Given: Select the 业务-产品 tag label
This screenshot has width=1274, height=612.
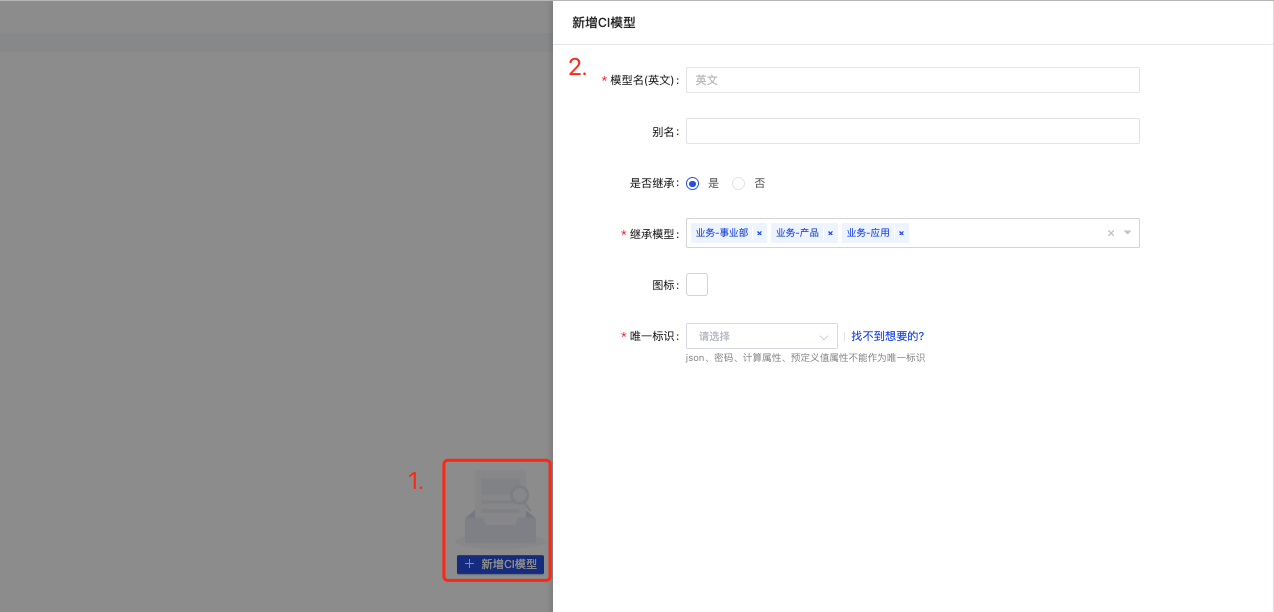Looking at the screenshot, I should (x=797, y=233).
